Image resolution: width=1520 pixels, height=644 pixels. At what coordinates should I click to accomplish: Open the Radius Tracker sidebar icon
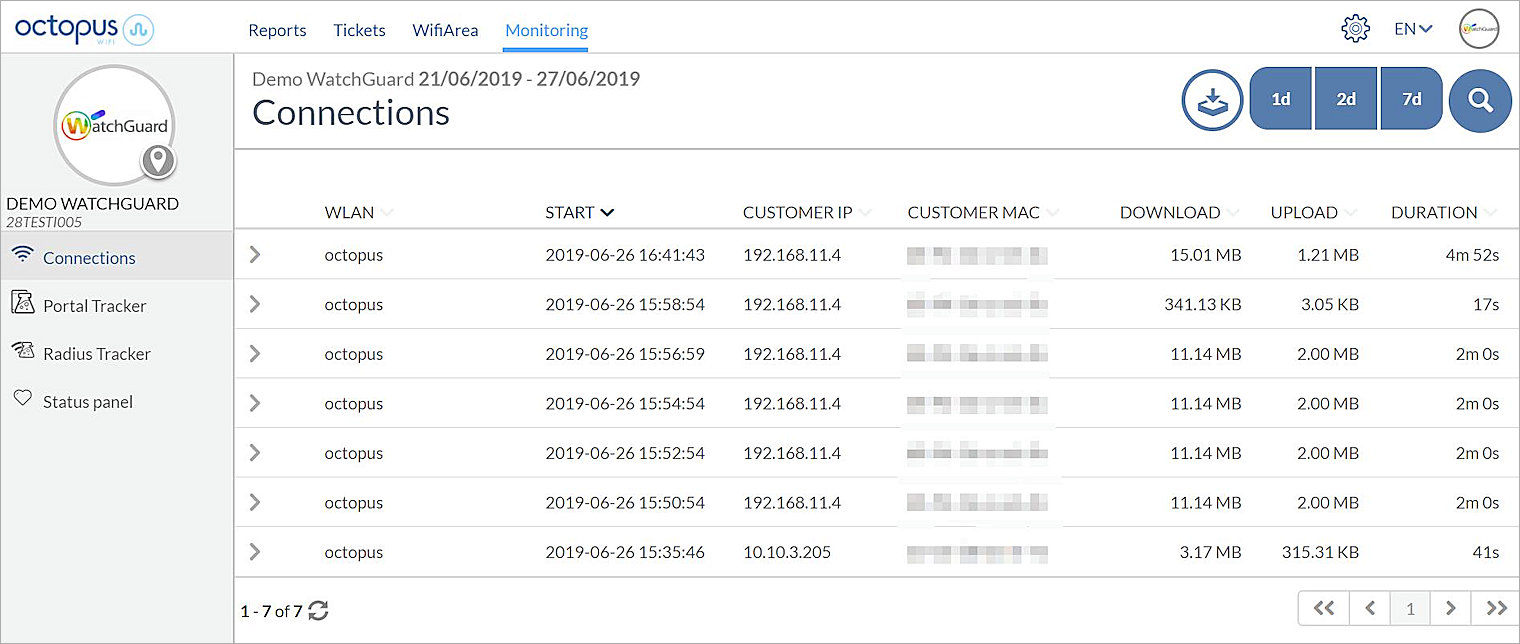[x=24, y=352]
